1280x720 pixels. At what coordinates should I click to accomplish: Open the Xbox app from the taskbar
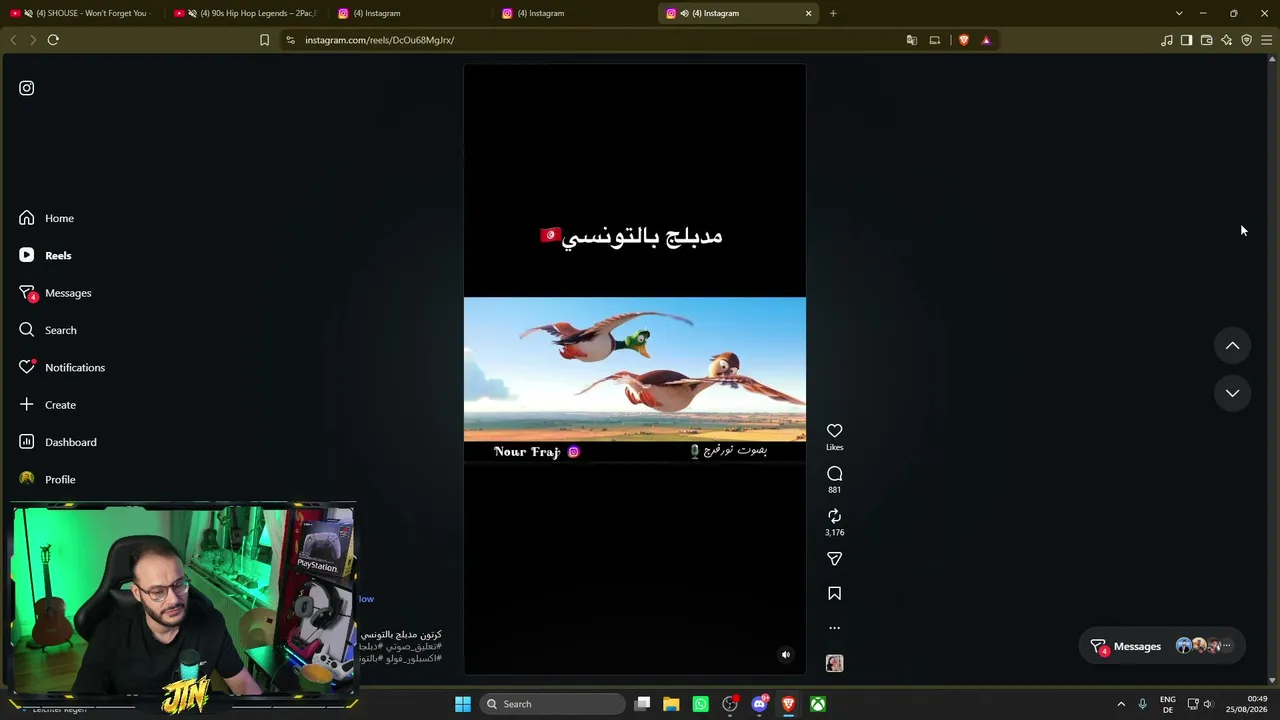click(x=818, y=704)
